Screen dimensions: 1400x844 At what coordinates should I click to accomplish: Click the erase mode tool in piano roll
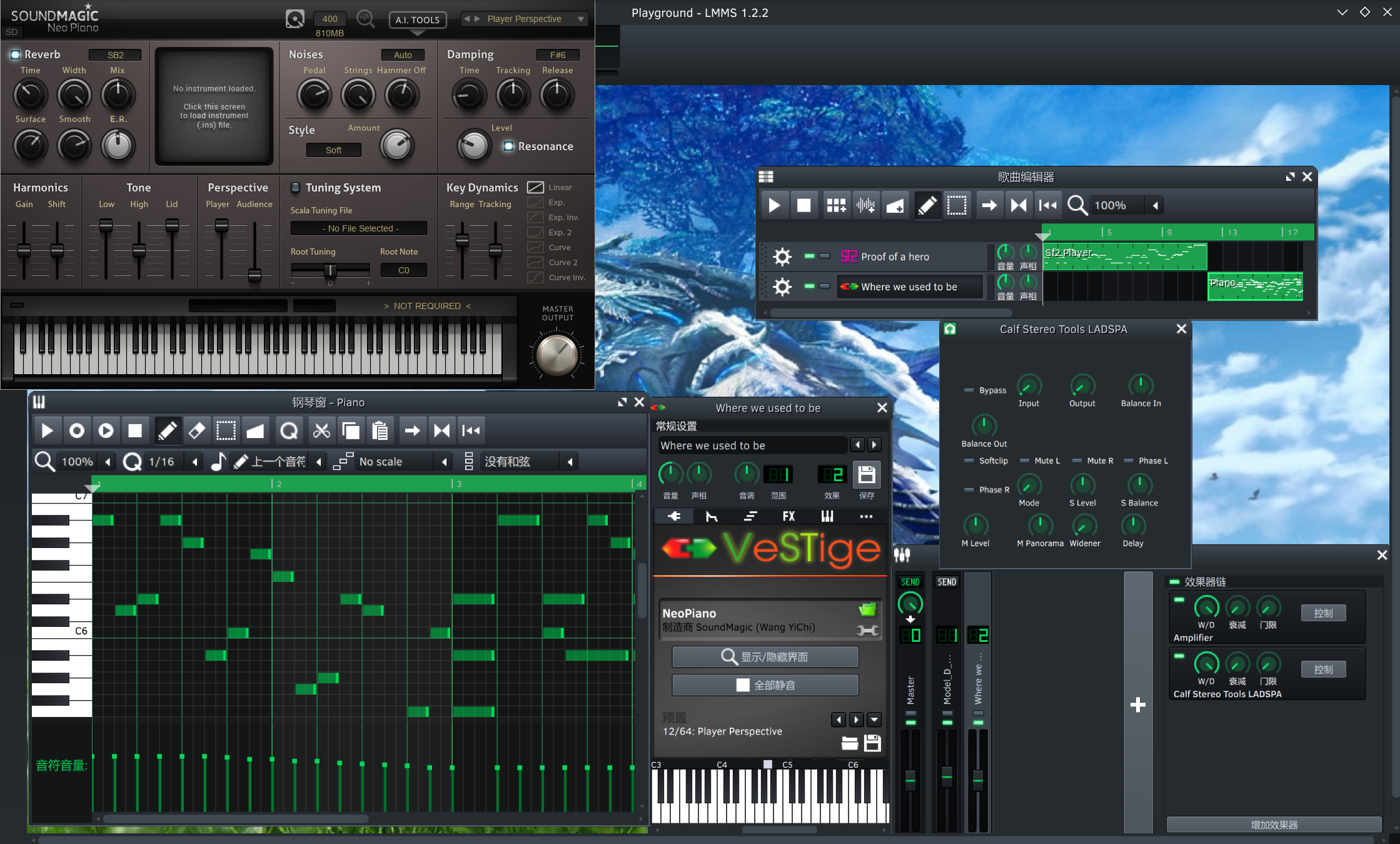196,430
